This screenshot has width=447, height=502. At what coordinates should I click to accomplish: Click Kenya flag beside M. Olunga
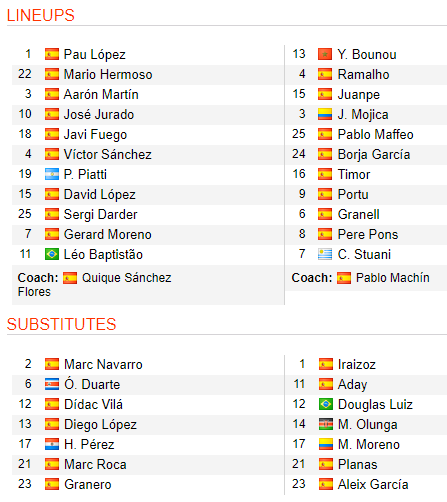(x=326, y=424)
